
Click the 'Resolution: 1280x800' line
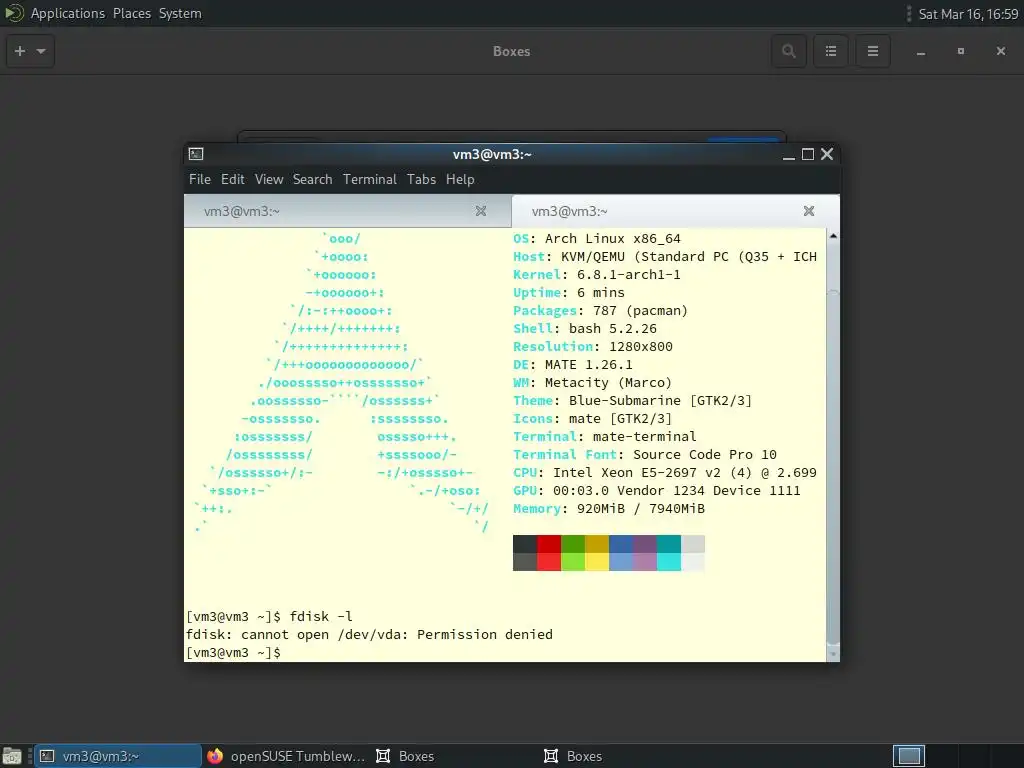(x=593, y=347)
